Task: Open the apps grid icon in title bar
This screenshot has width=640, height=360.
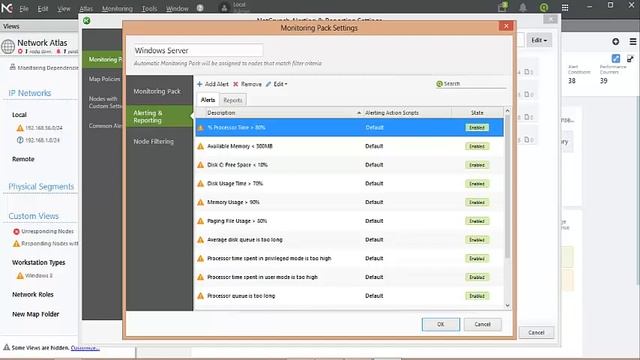Action: [x=565, y=8]
